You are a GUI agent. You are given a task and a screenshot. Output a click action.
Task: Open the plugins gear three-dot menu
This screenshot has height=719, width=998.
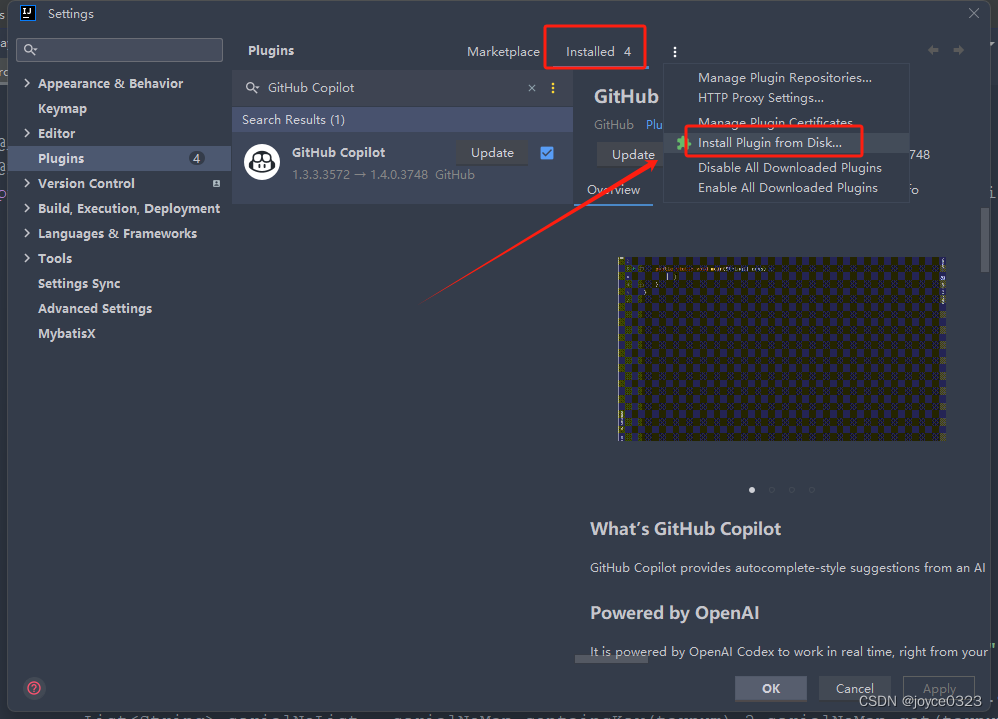point(675,52)
